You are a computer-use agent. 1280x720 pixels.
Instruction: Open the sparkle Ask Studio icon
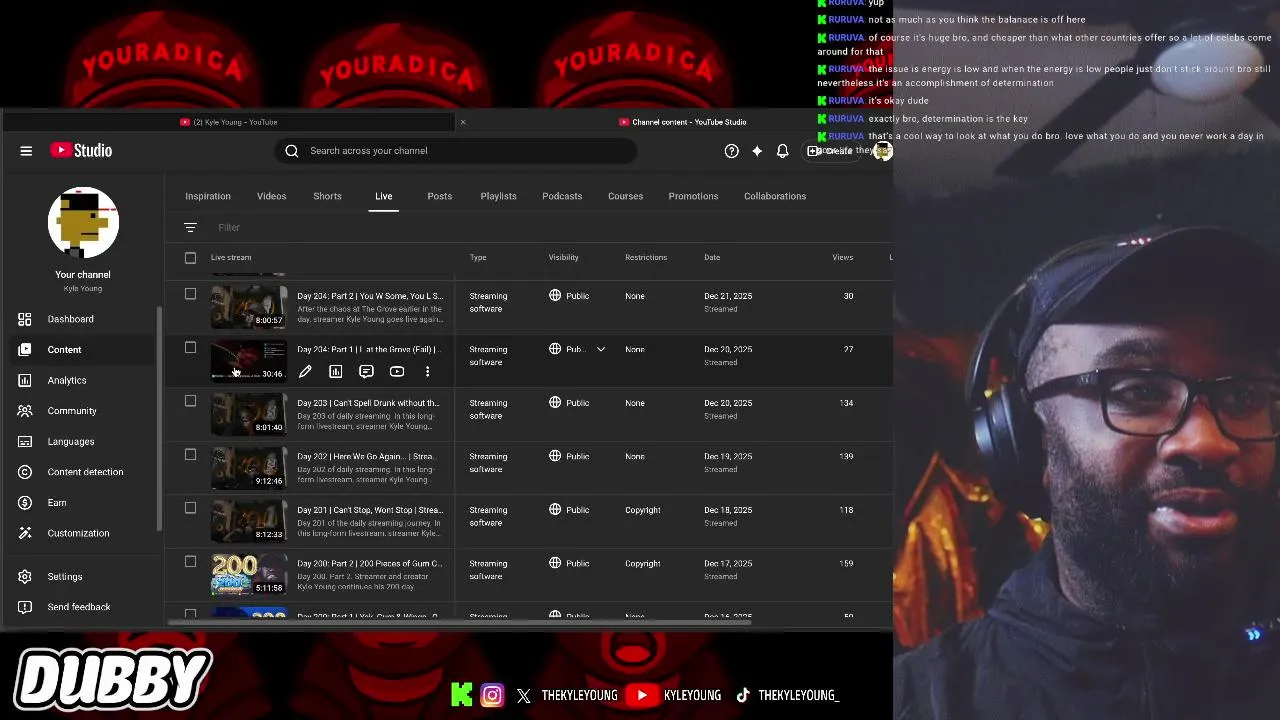757,151
